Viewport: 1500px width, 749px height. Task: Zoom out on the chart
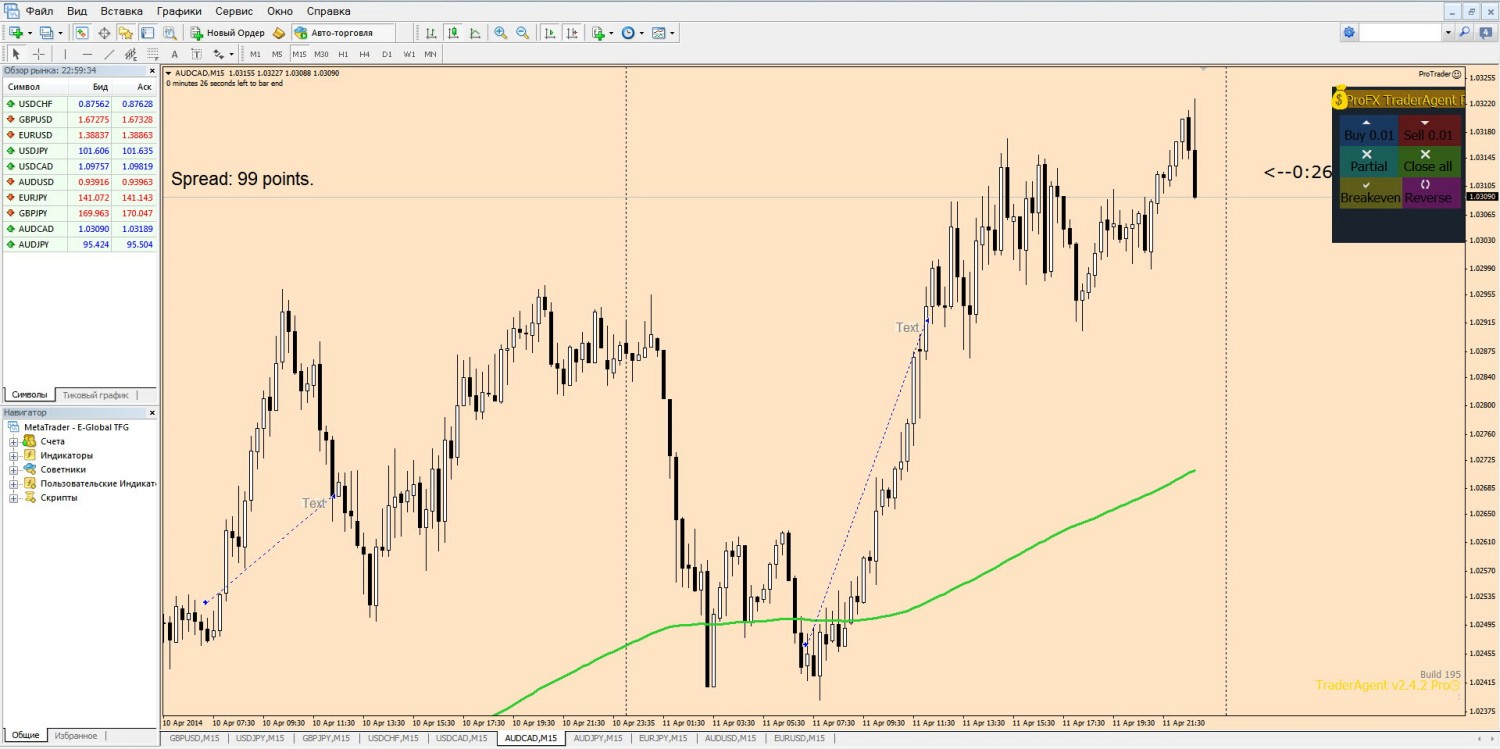[523, 33]
